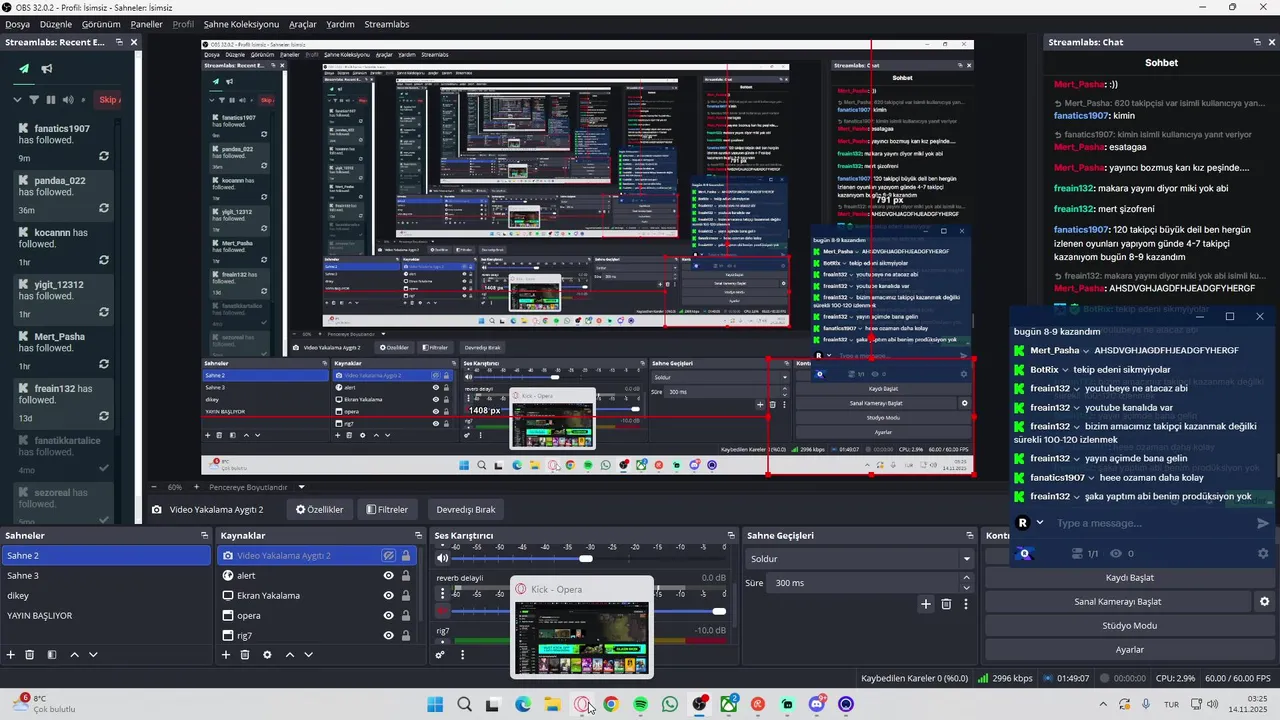The image size is (1280, 720).
Task: Move source up in Kaynaklar toolbar
Action: click(x=289, y=655)
